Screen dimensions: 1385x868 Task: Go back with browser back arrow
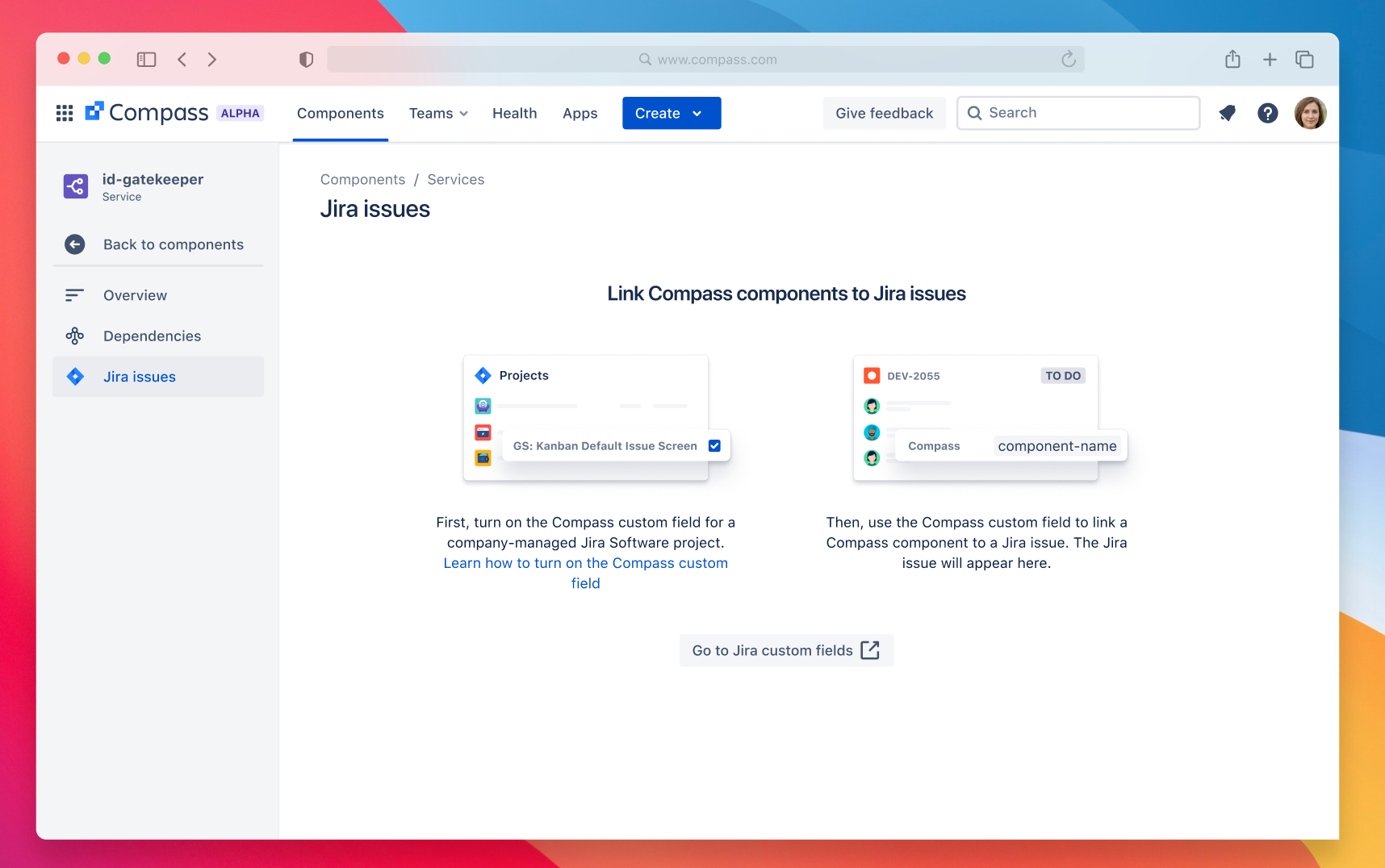click(x=182, y=60)
